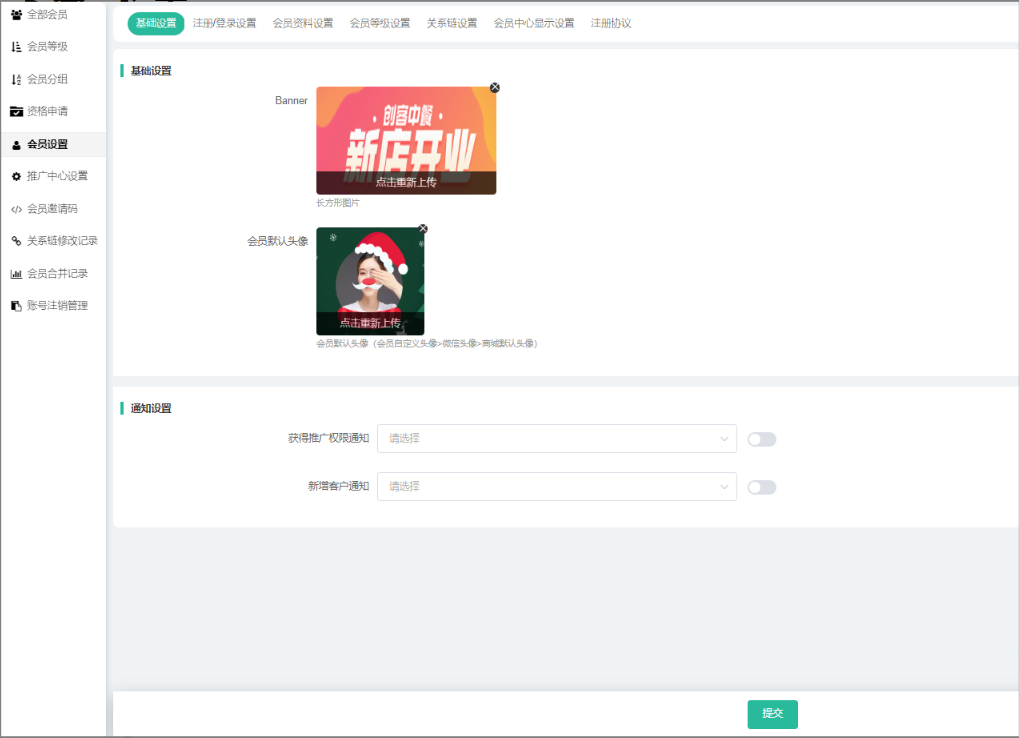Open the 会员等级设置 tab
Viewport: 1019px width, 738px height.
(x=380, y=23)
